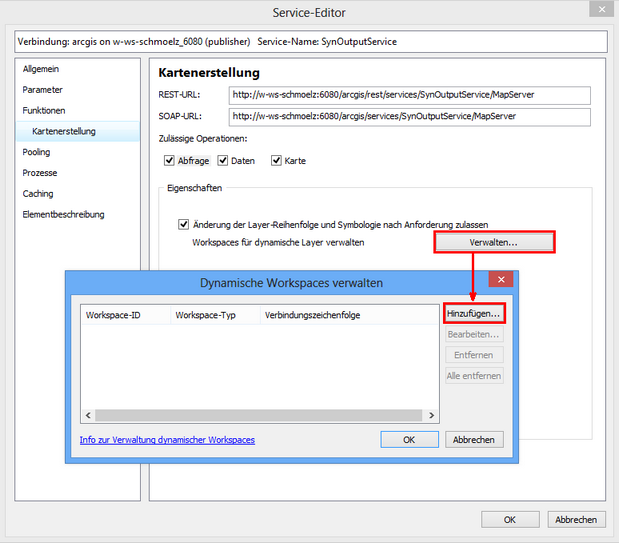The image size is (619, 543).
Task: Click the REST-URL text field
Action: point(409,95)
